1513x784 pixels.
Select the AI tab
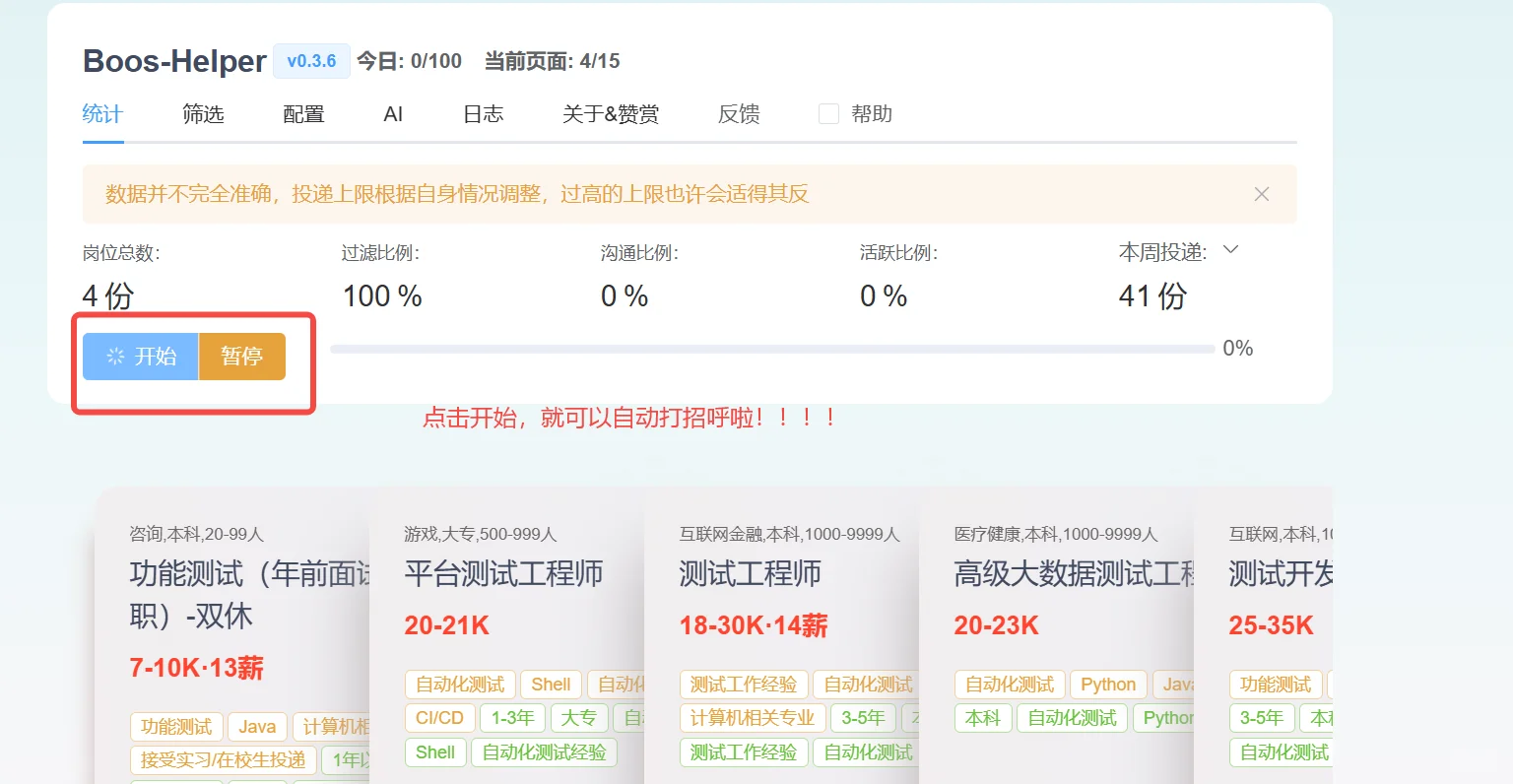click(393, 113)
